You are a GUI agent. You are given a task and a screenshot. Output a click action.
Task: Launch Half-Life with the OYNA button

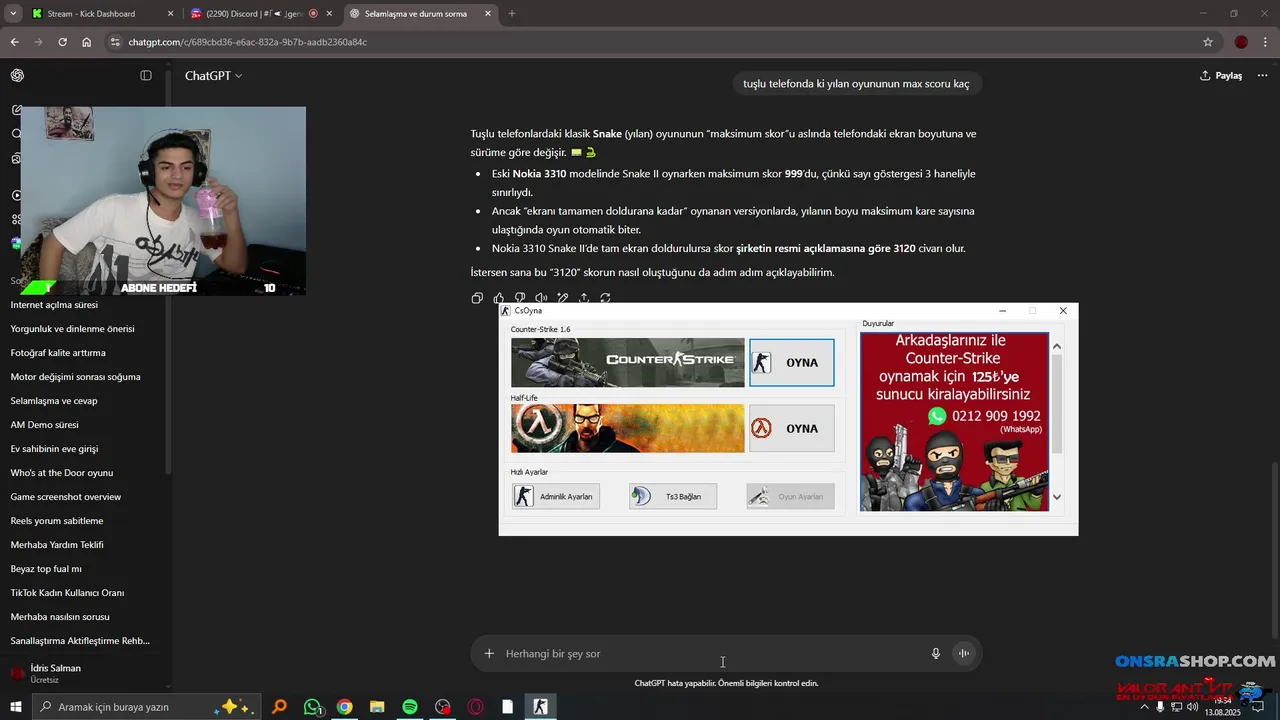791,428
